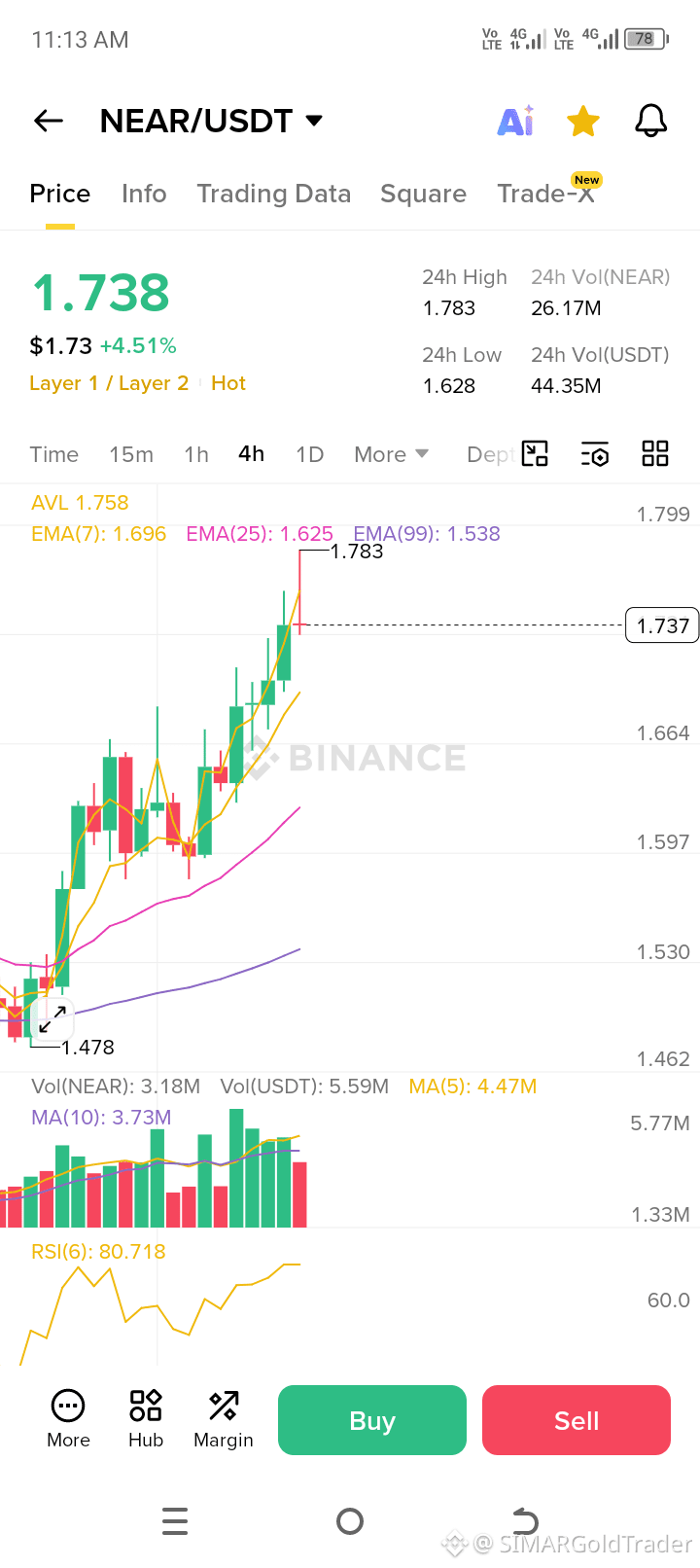Tap the battery indicator in status bar
700x1568 pixels.
[646, 39]
